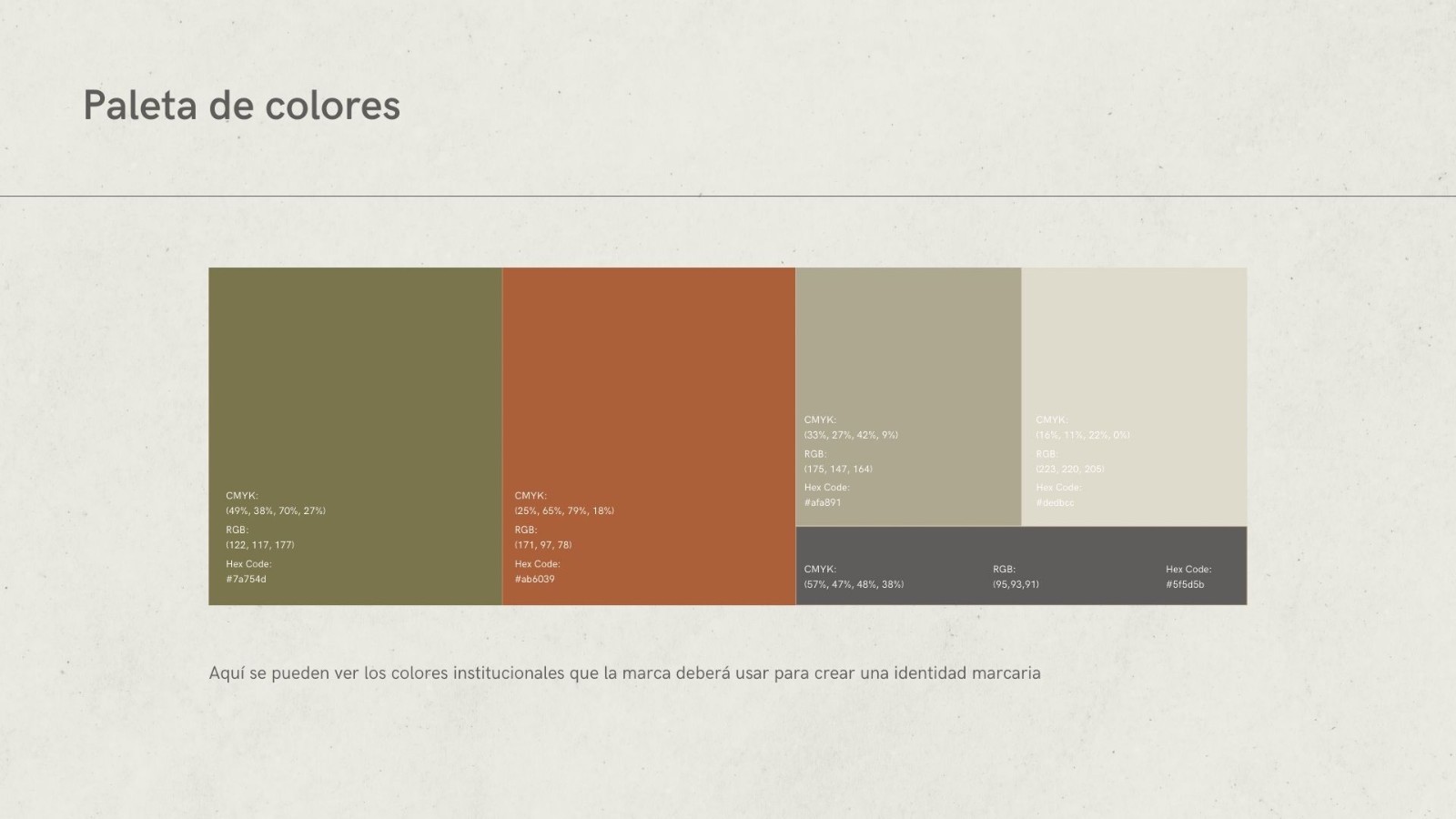Click the #5f5d5b hex code text
1456x819 pixels.
pos(1185,585)
